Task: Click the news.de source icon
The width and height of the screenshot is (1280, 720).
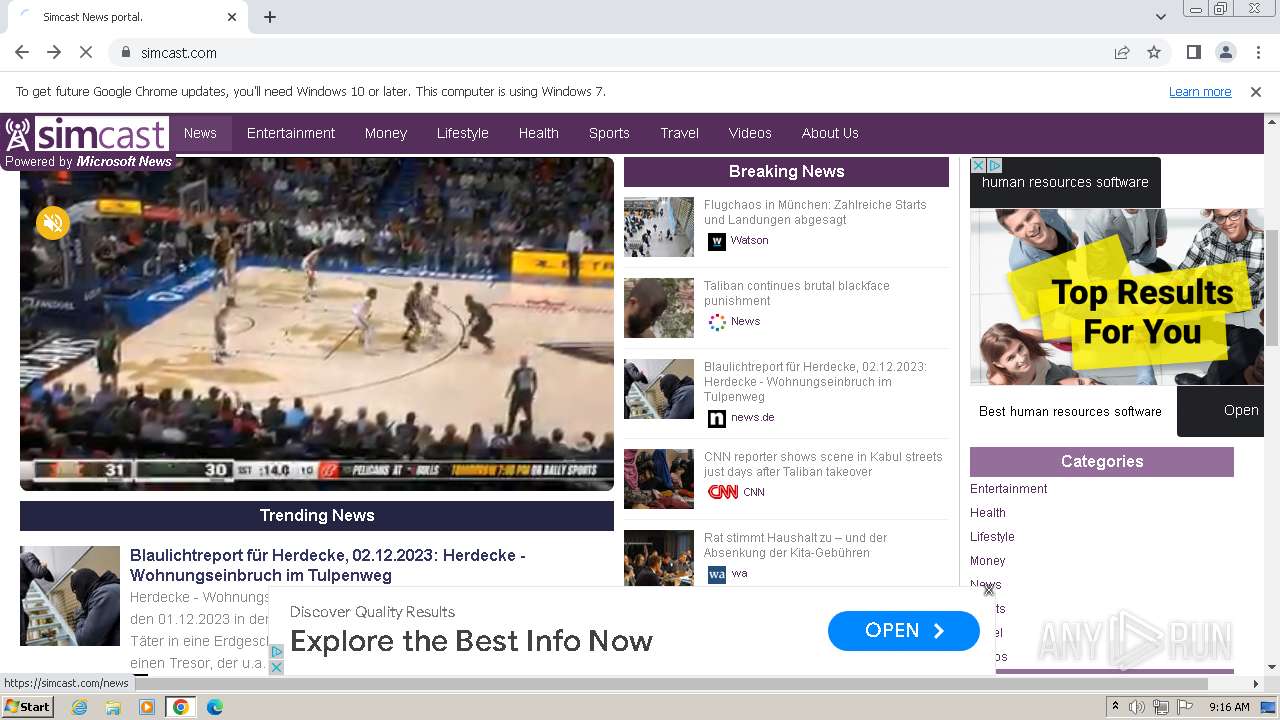Action: pyautogui.click(x=716, y=418)
